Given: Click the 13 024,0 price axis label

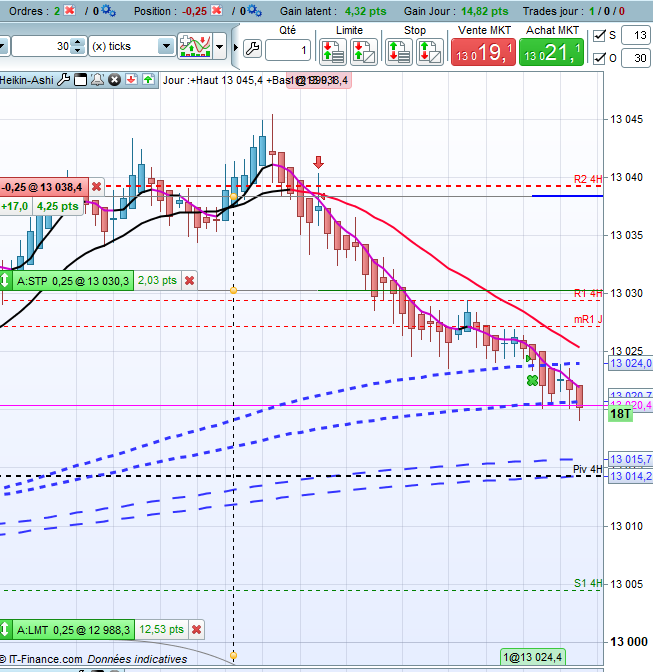Looking at the screenshot, I should click(x=630, y=363).
